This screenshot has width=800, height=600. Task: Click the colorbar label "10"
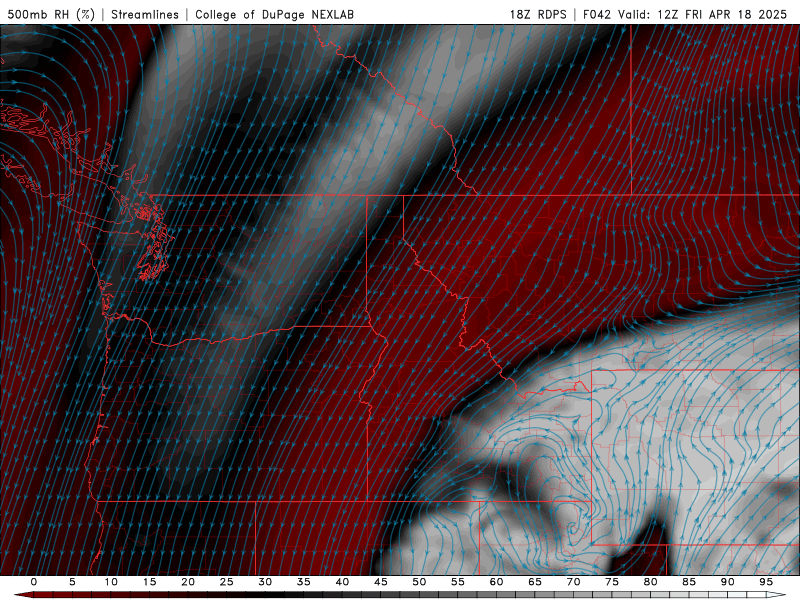[x=111, y=582]
